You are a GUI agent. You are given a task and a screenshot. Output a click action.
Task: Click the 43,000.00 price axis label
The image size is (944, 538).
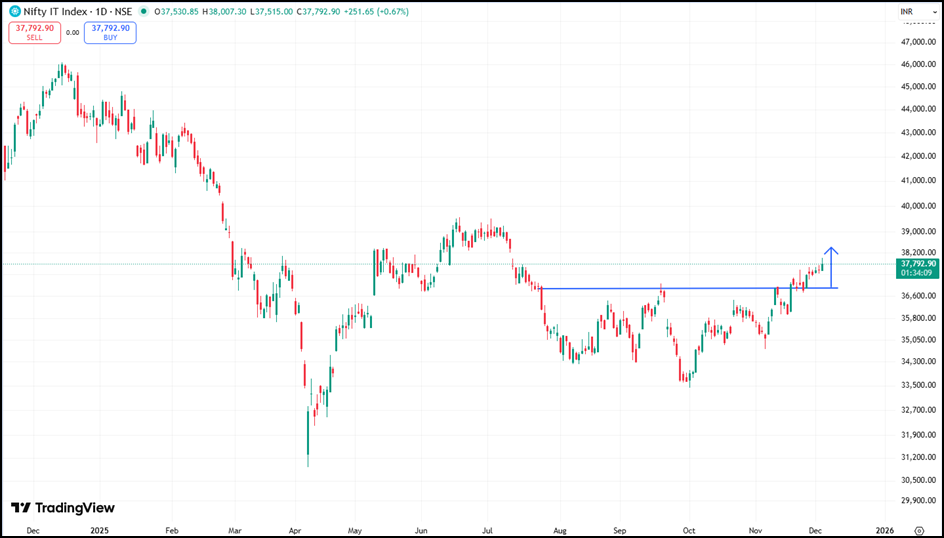918,132
